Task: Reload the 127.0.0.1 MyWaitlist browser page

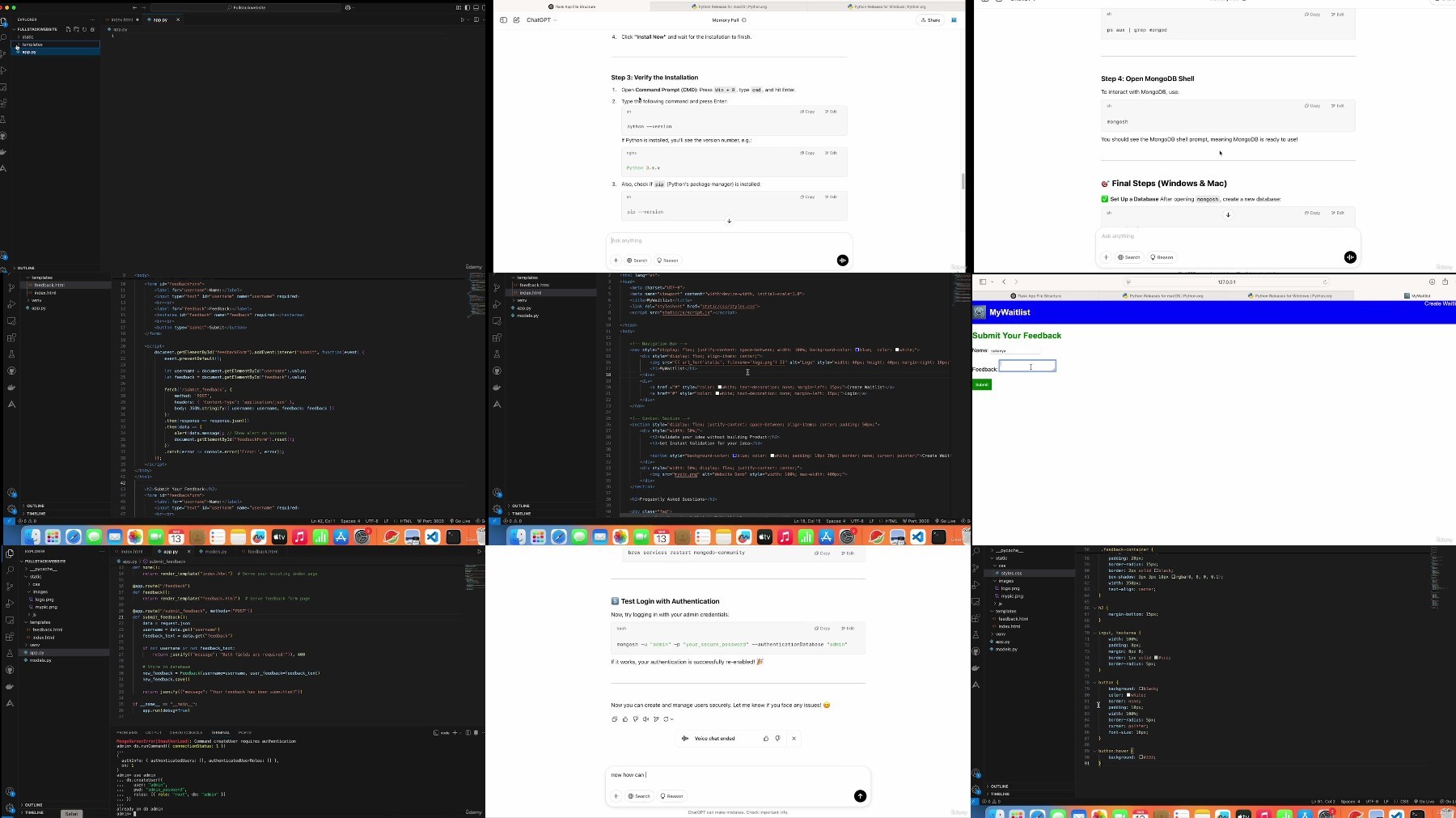Action: coord(1325,282)
